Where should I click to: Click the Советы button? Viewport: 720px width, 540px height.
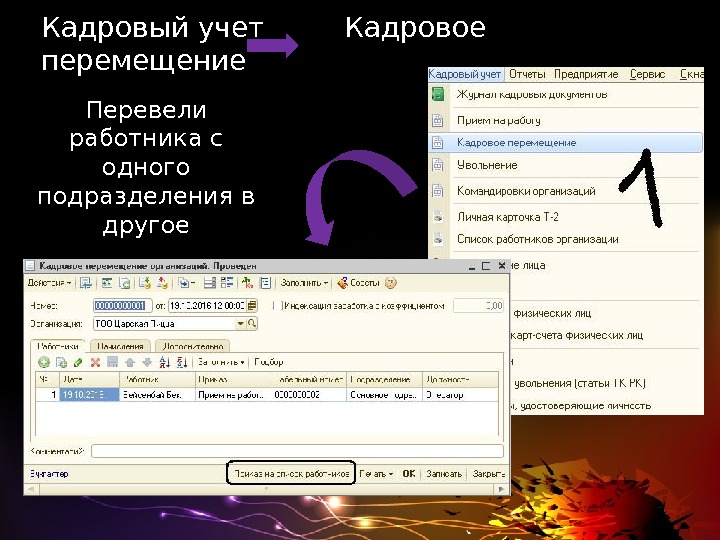click(x=359, y=283)
